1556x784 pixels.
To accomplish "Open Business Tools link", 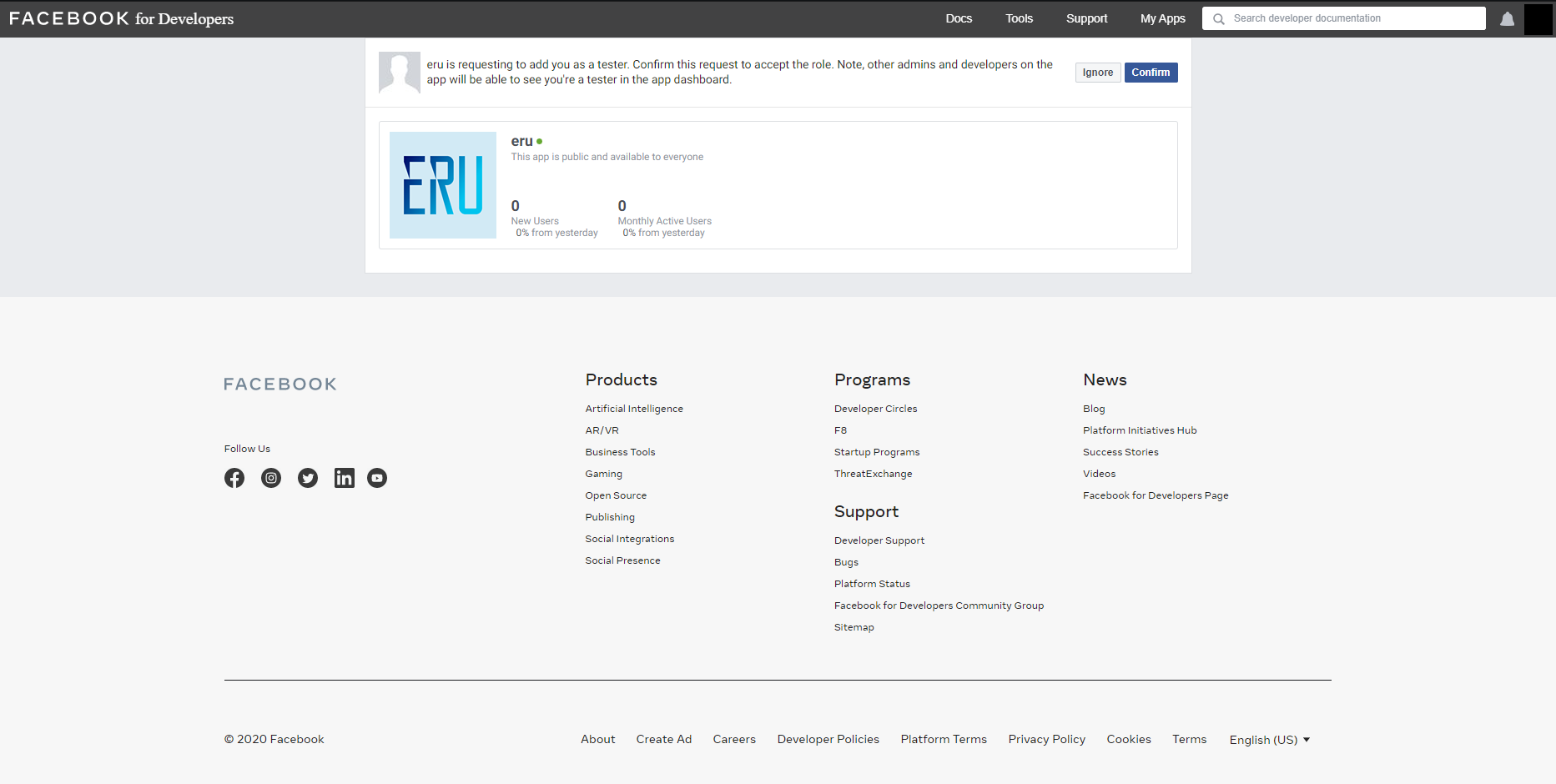I will 620,452.
